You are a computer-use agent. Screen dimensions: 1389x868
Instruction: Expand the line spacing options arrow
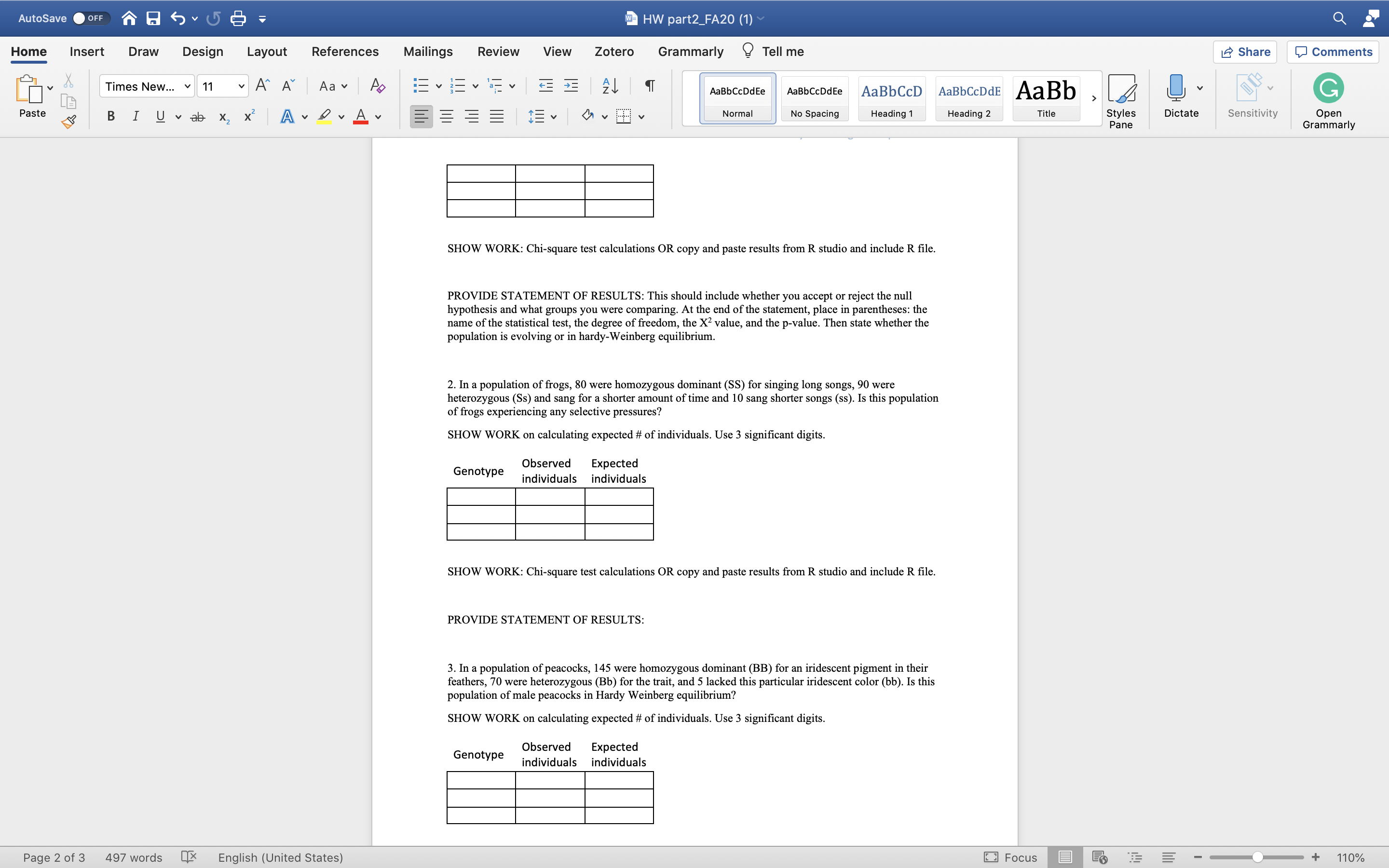tap(553, 117)
